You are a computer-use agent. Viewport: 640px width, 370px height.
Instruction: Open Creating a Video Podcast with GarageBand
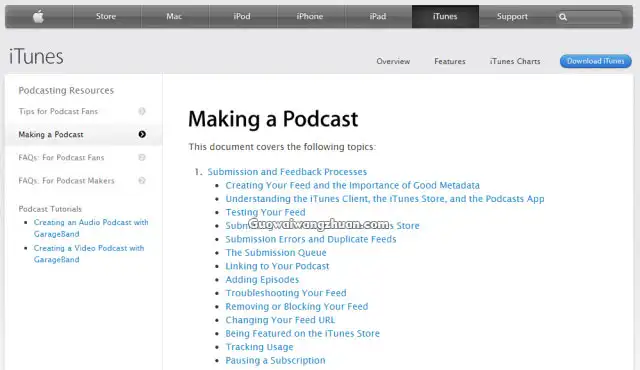tap(89, 254)
